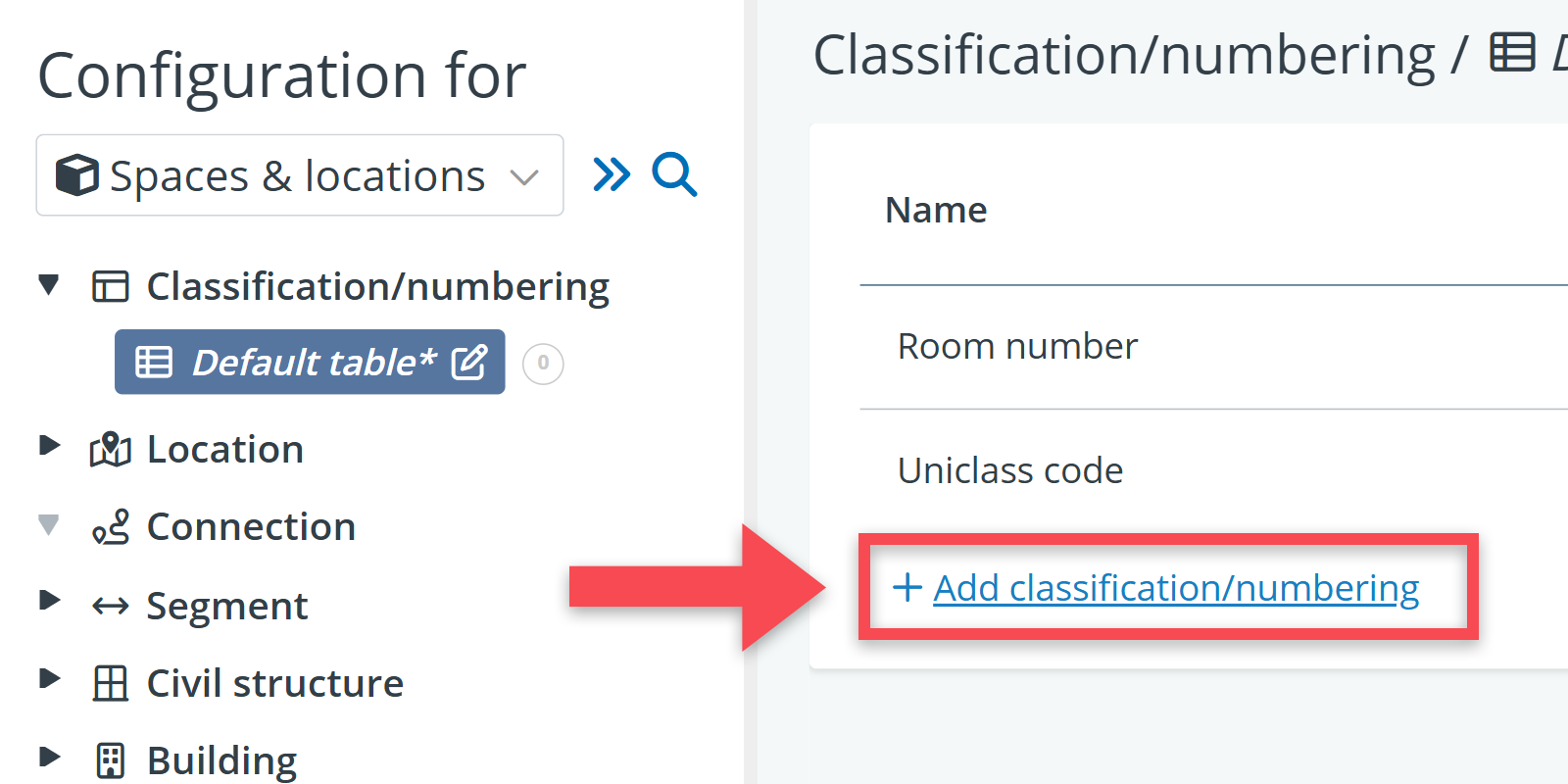Click the Add classification/numbering link
The image size is (1568, 784).
[x=1175, y=588]
